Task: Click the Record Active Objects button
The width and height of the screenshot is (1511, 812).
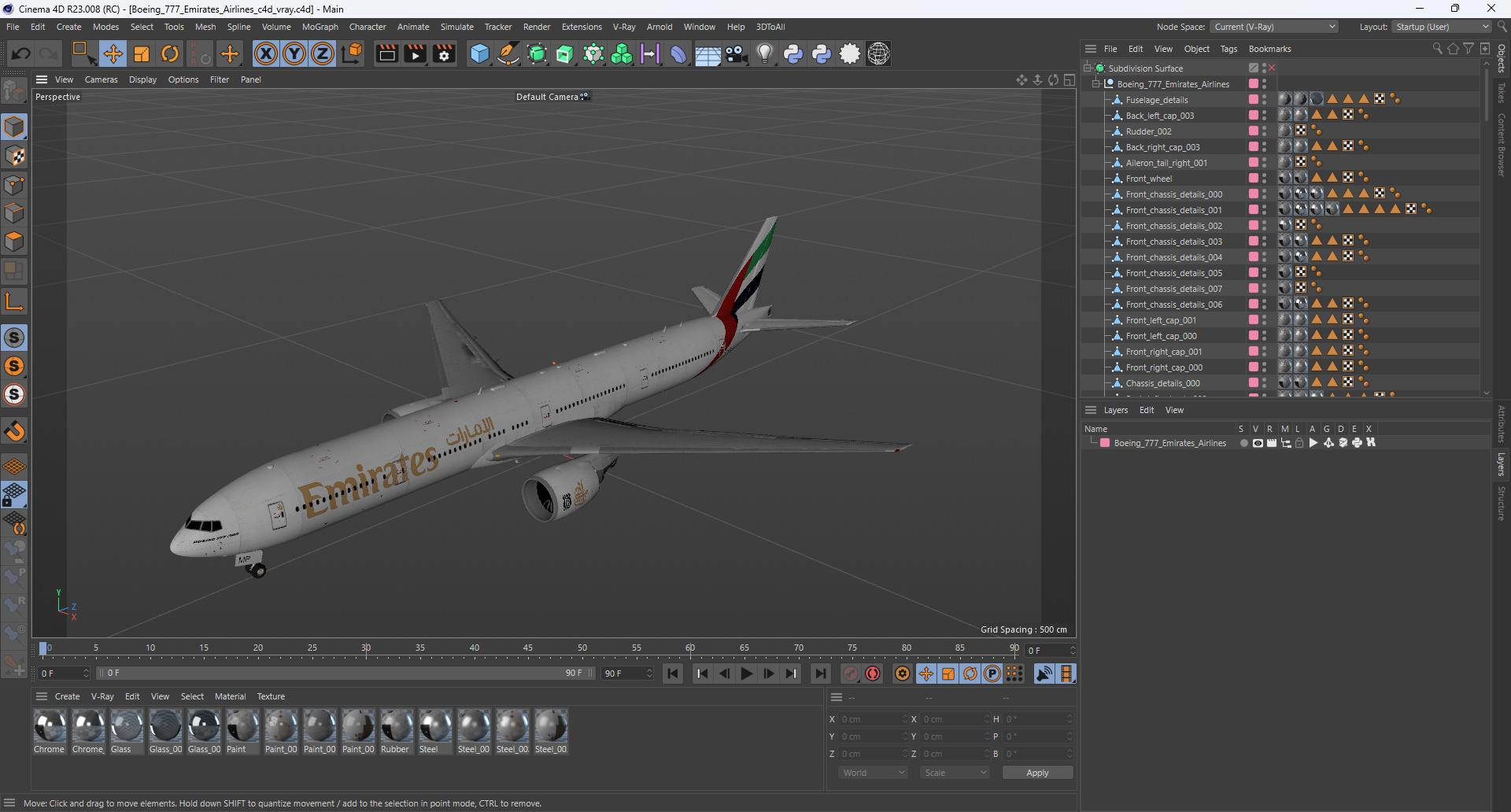Action: point(851,674)
